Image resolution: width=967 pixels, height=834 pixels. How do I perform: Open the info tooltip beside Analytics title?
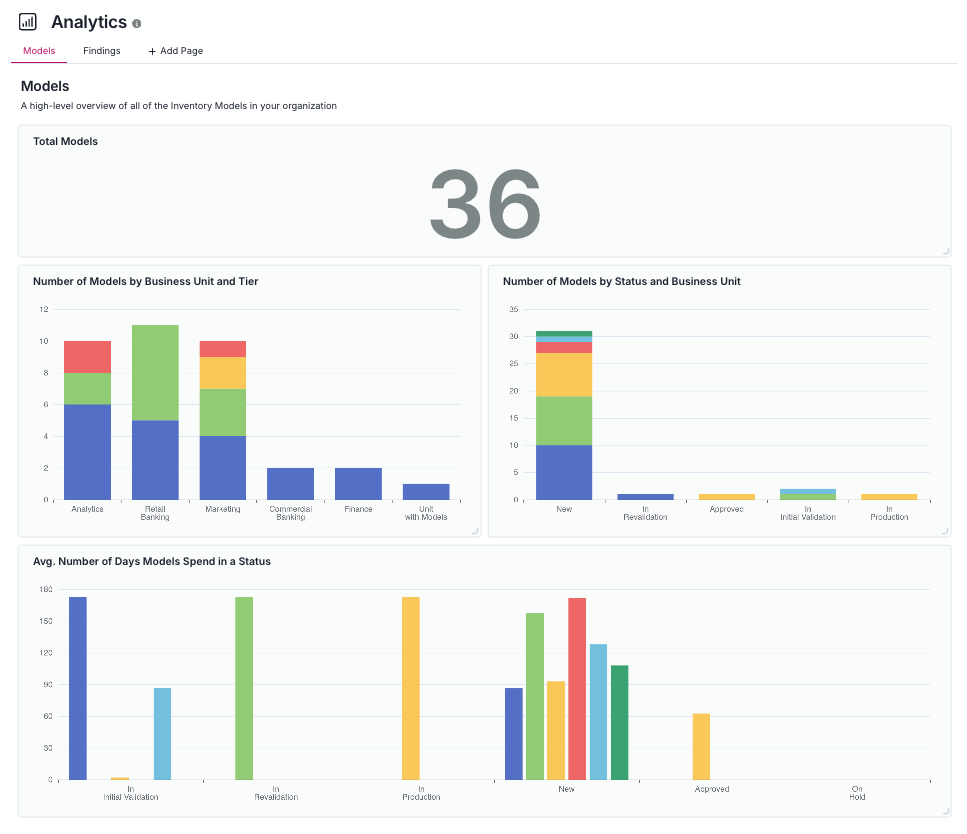tap(137, 22)
